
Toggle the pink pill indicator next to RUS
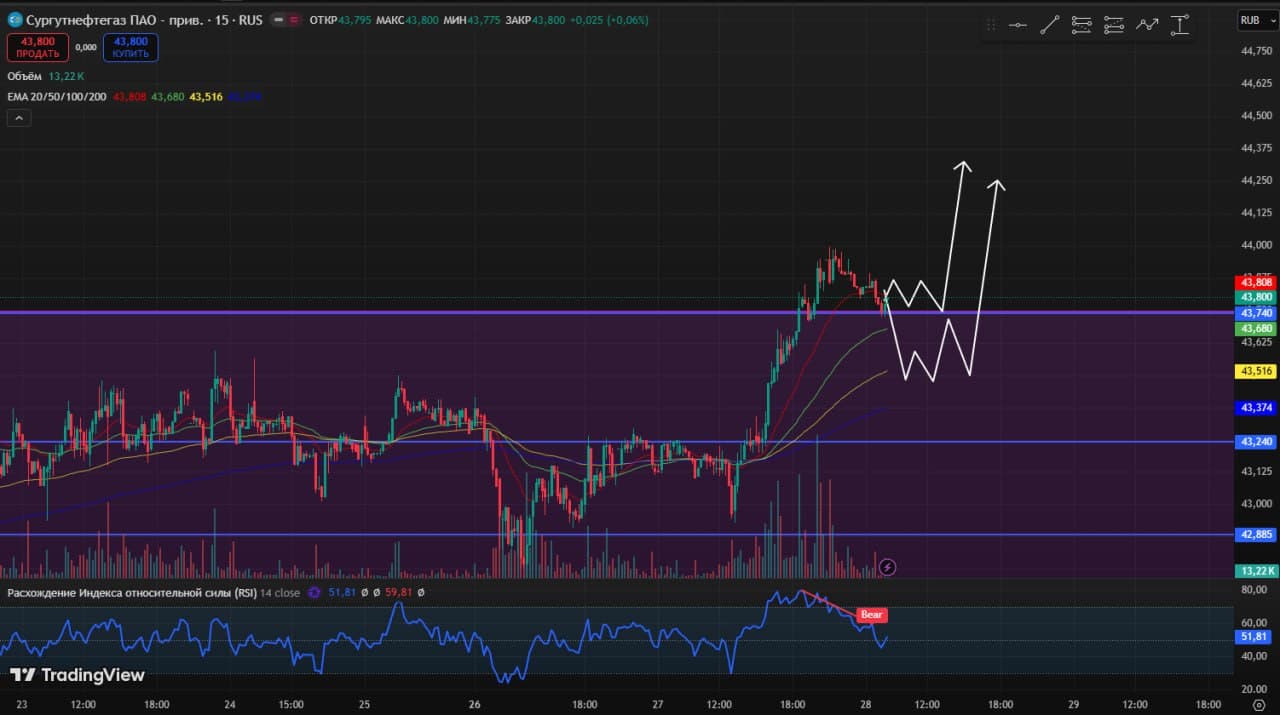pos(295,20)
